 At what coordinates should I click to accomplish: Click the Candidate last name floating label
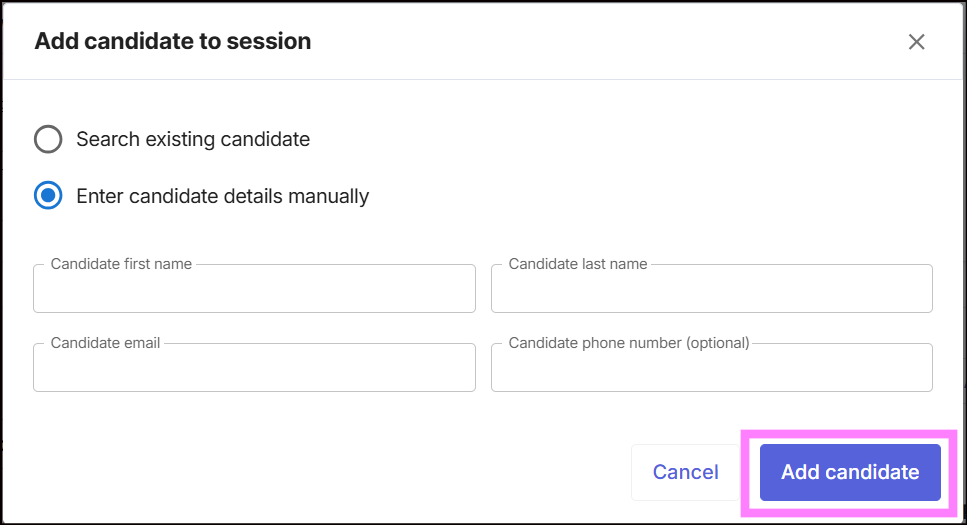[x=578, y=264]
